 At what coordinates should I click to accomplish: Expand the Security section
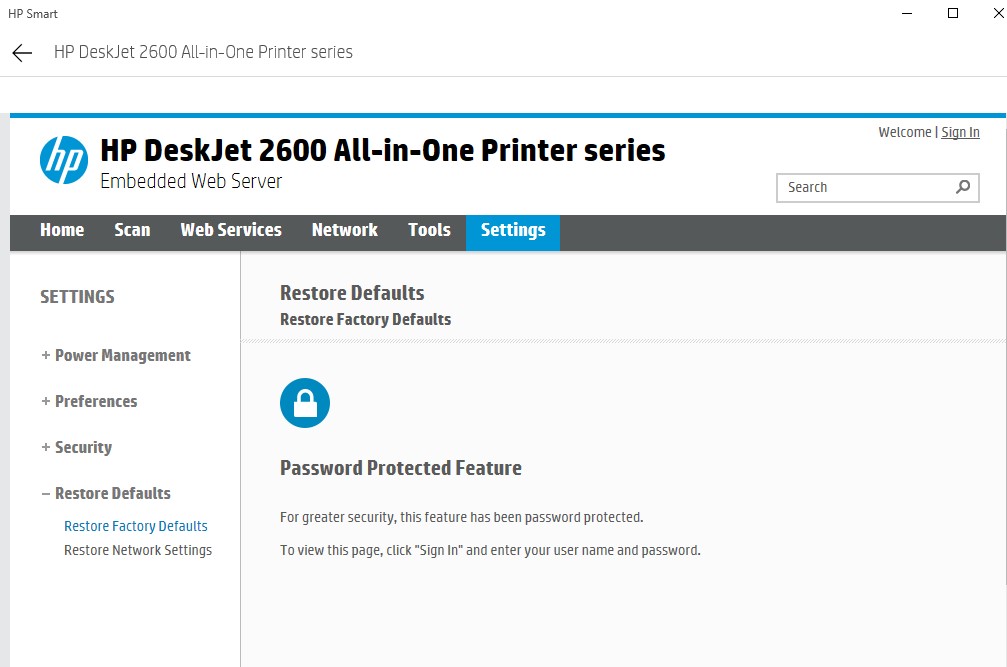76,447
